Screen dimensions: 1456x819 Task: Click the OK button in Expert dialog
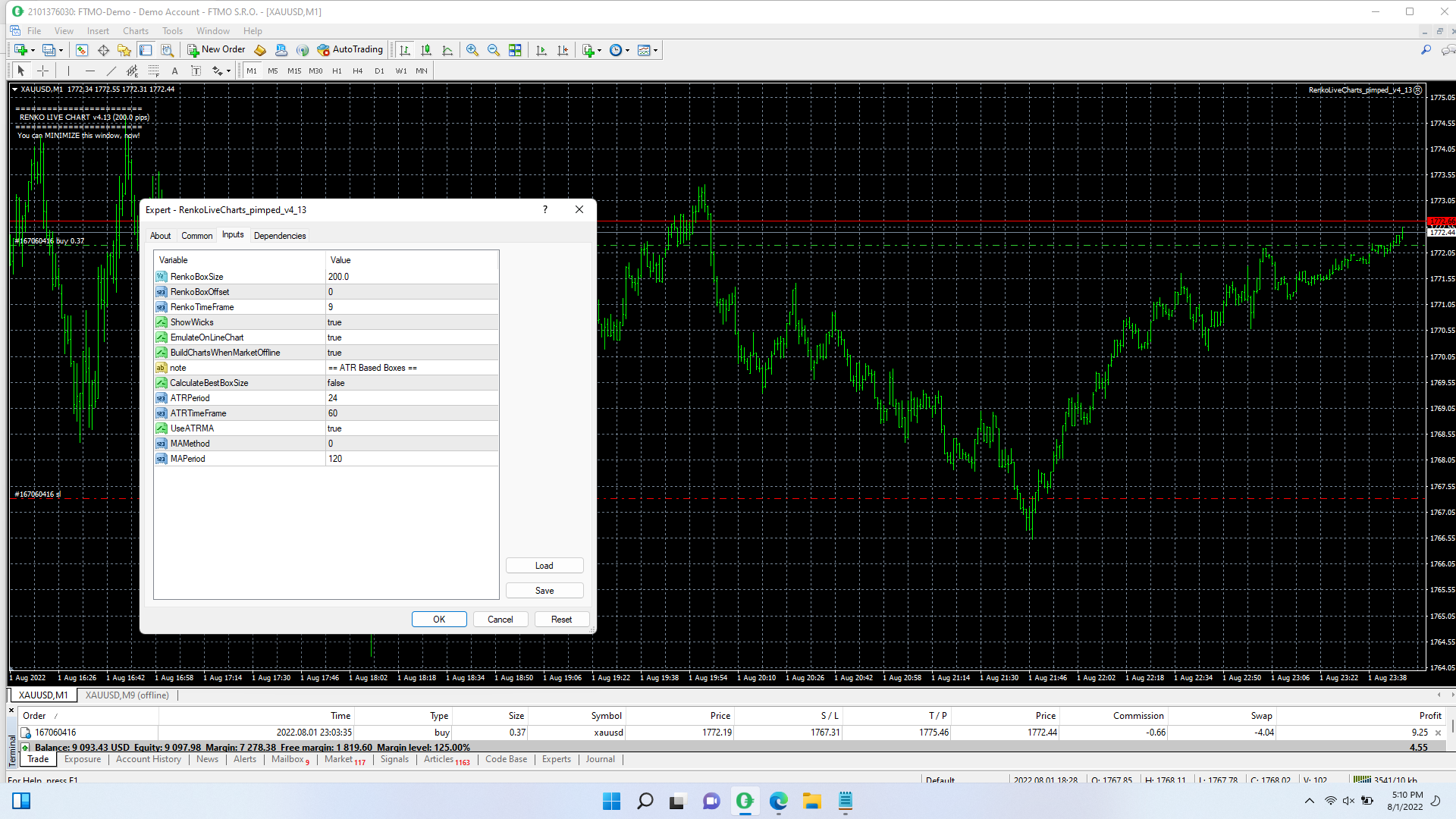(439, 620)
